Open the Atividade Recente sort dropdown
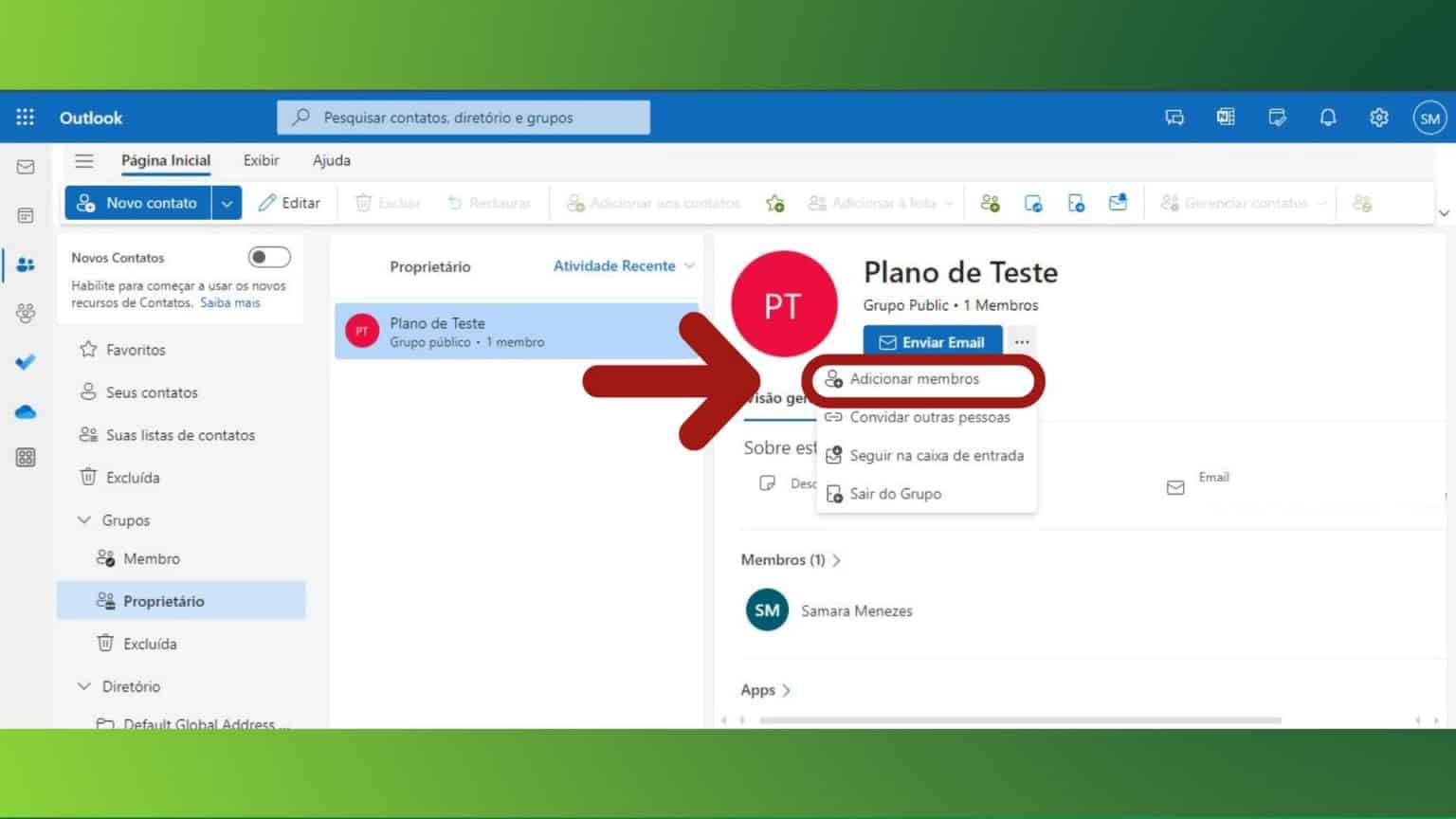Image resolution: width=1456 pixels, height=819 pixels. 622,266
